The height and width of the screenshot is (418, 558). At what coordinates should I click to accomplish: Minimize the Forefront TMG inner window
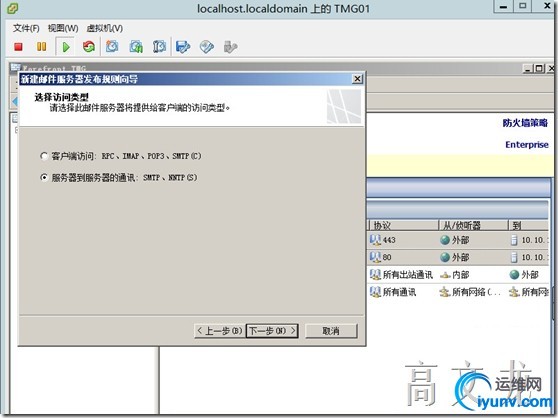(x=528, y=68)
